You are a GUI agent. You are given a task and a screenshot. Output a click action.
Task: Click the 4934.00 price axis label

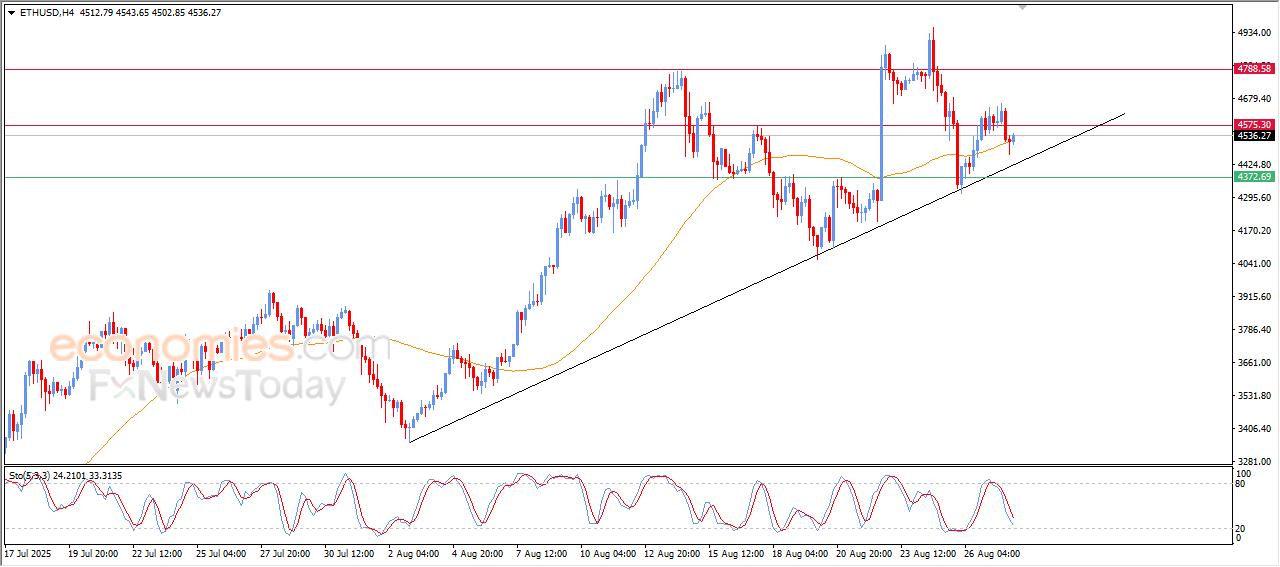1254,33
